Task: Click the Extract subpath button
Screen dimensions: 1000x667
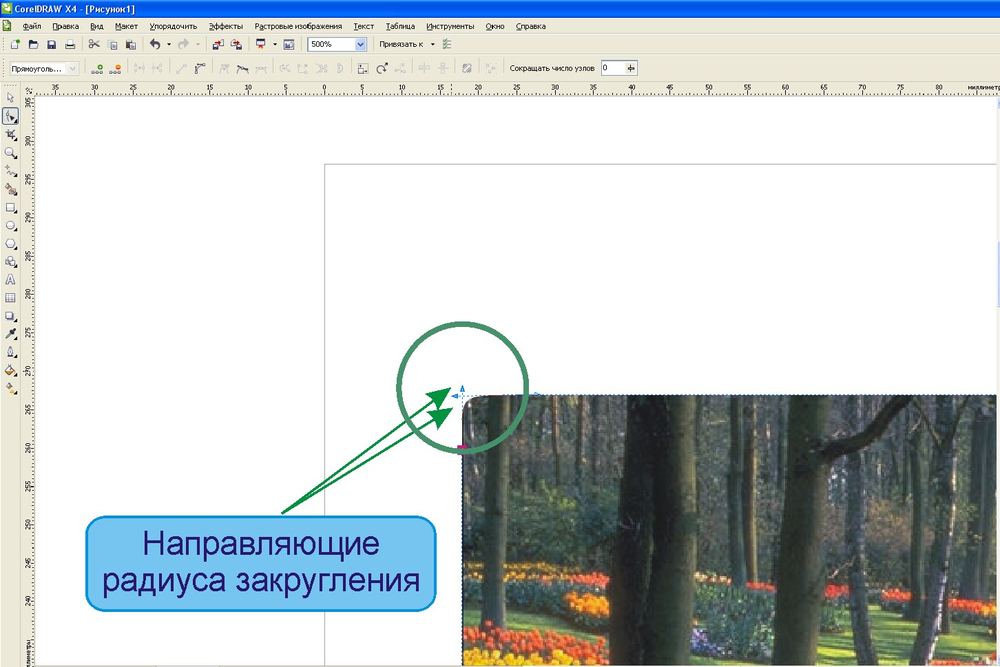Action: pos(322,68)
